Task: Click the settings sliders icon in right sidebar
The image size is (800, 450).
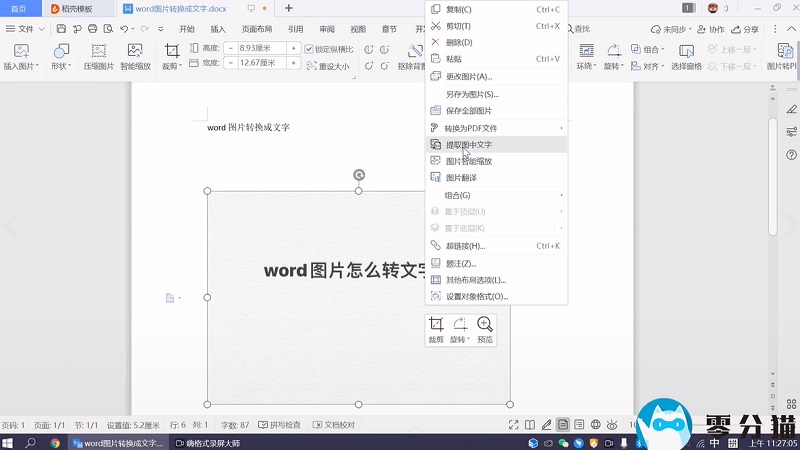Action: [x=791, y=132]
